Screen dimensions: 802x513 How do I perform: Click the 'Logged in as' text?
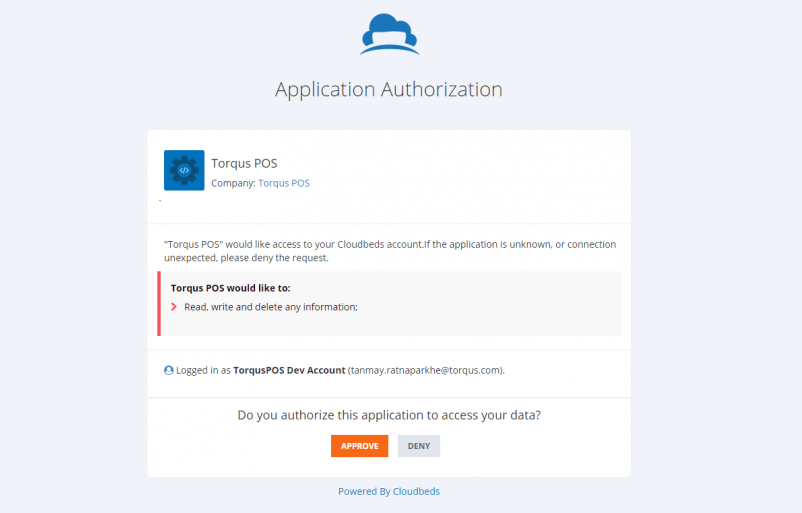point(204,370)
